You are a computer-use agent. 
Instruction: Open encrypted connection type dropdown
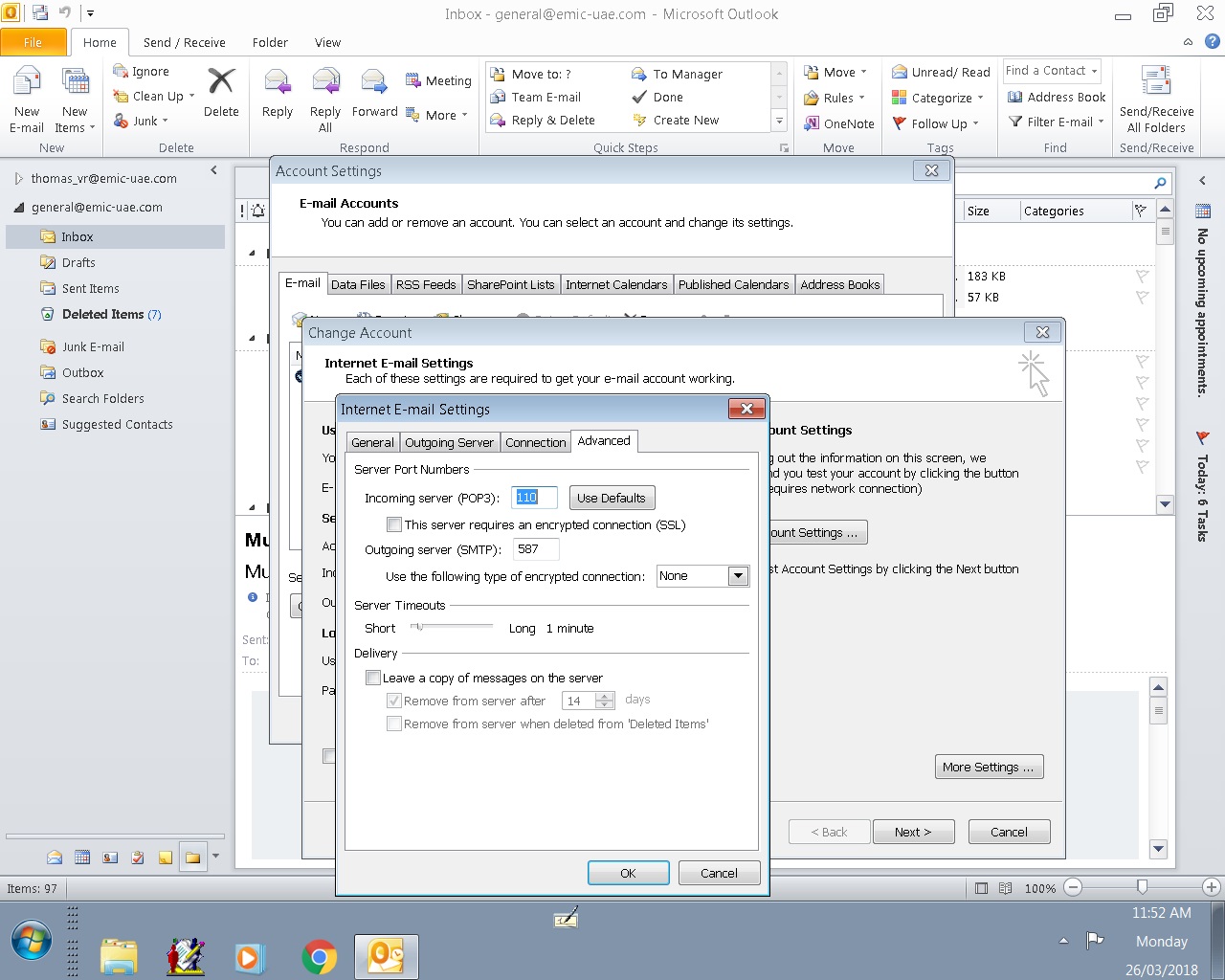(737, 576)
